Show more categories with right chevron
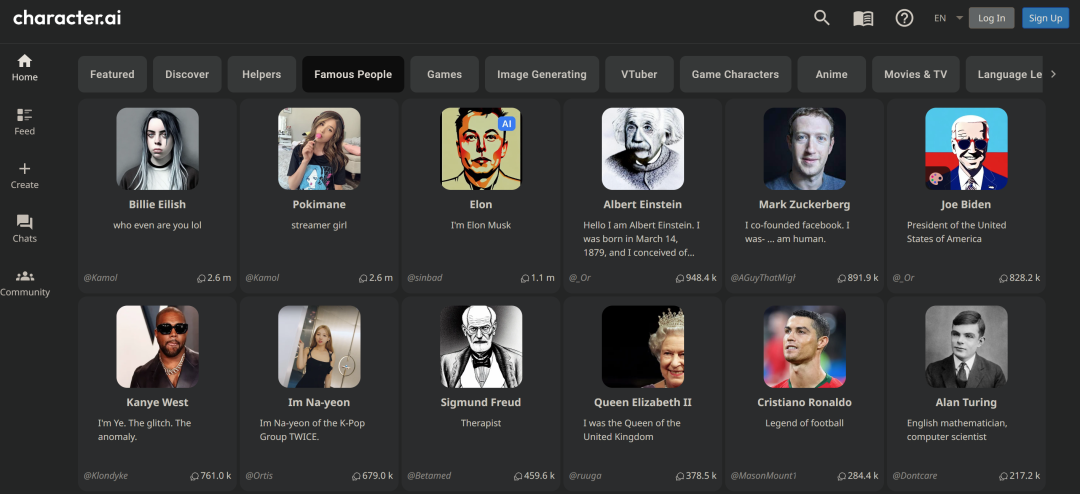The image size is (1080, 494). coord(1053,74)
